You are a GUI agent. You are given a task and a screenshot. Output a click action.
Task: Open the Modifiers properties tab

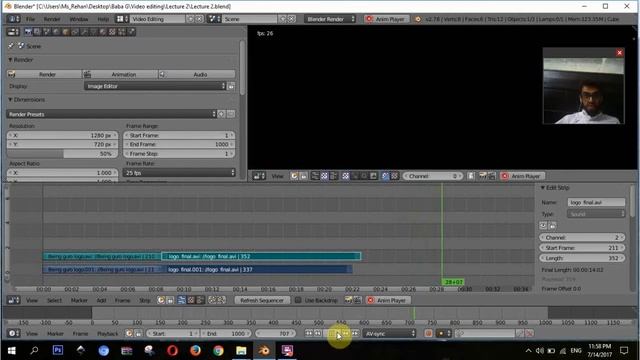(x=84, y=32)
